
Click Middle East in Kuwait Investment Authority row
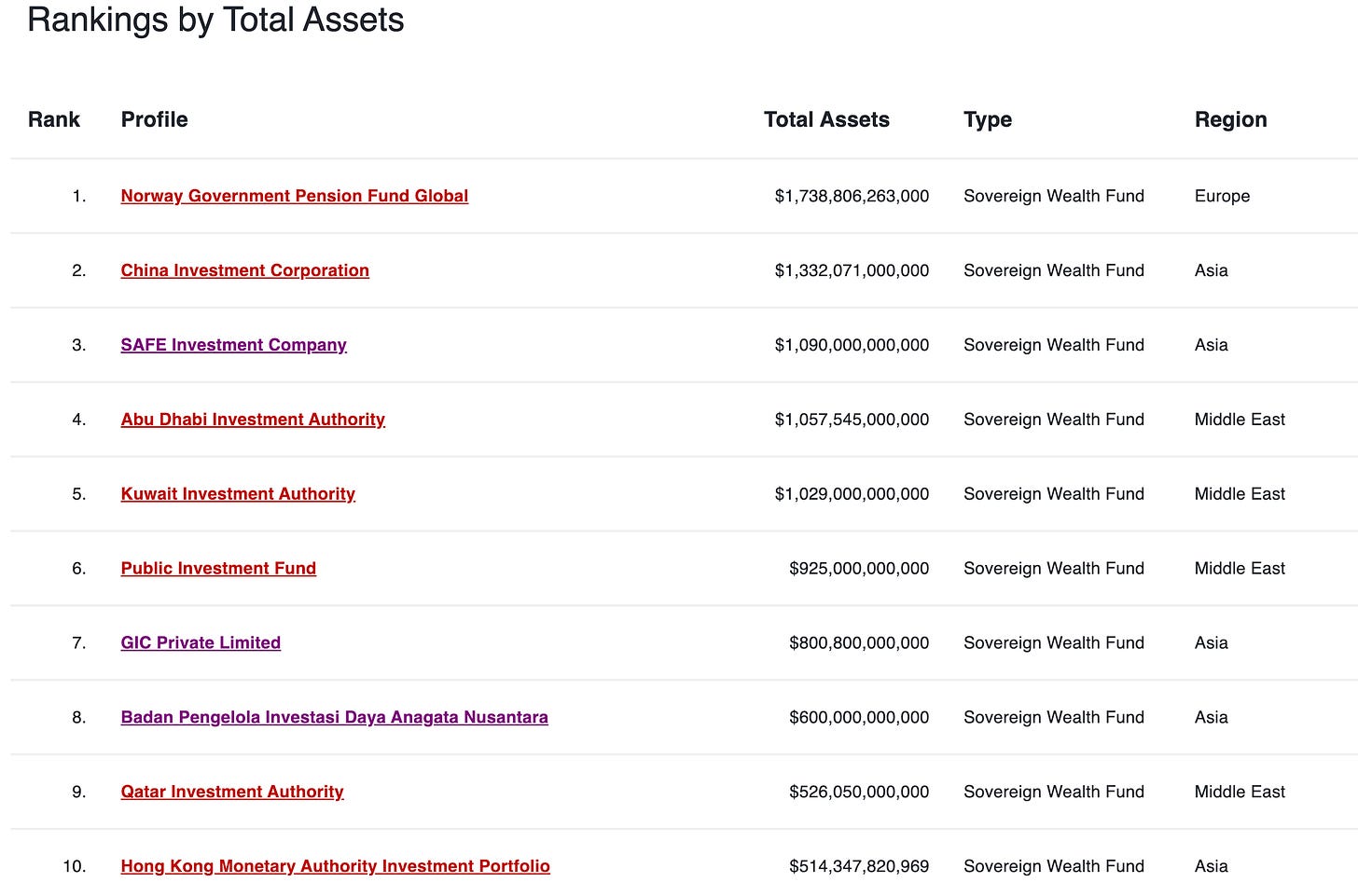(1240, 494)
